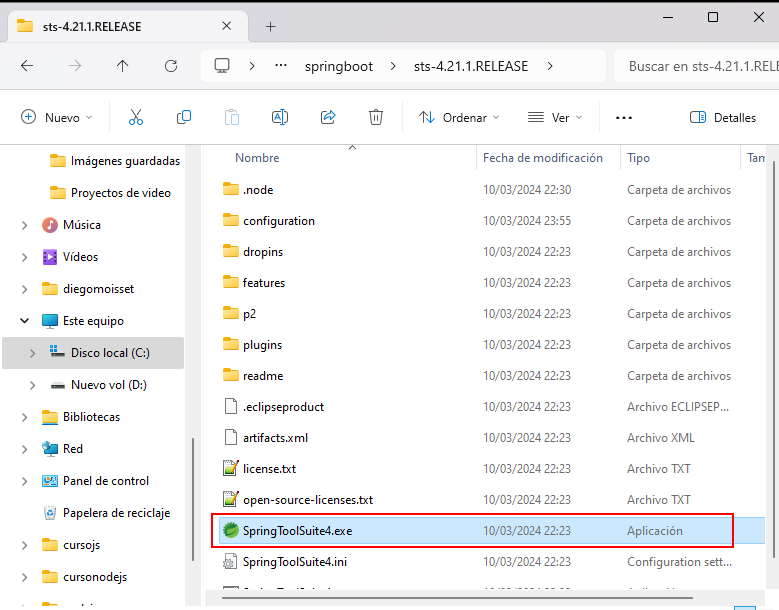
Task: Refresh the current folder view
Action: pyautogui.click(x=171, y=66)
